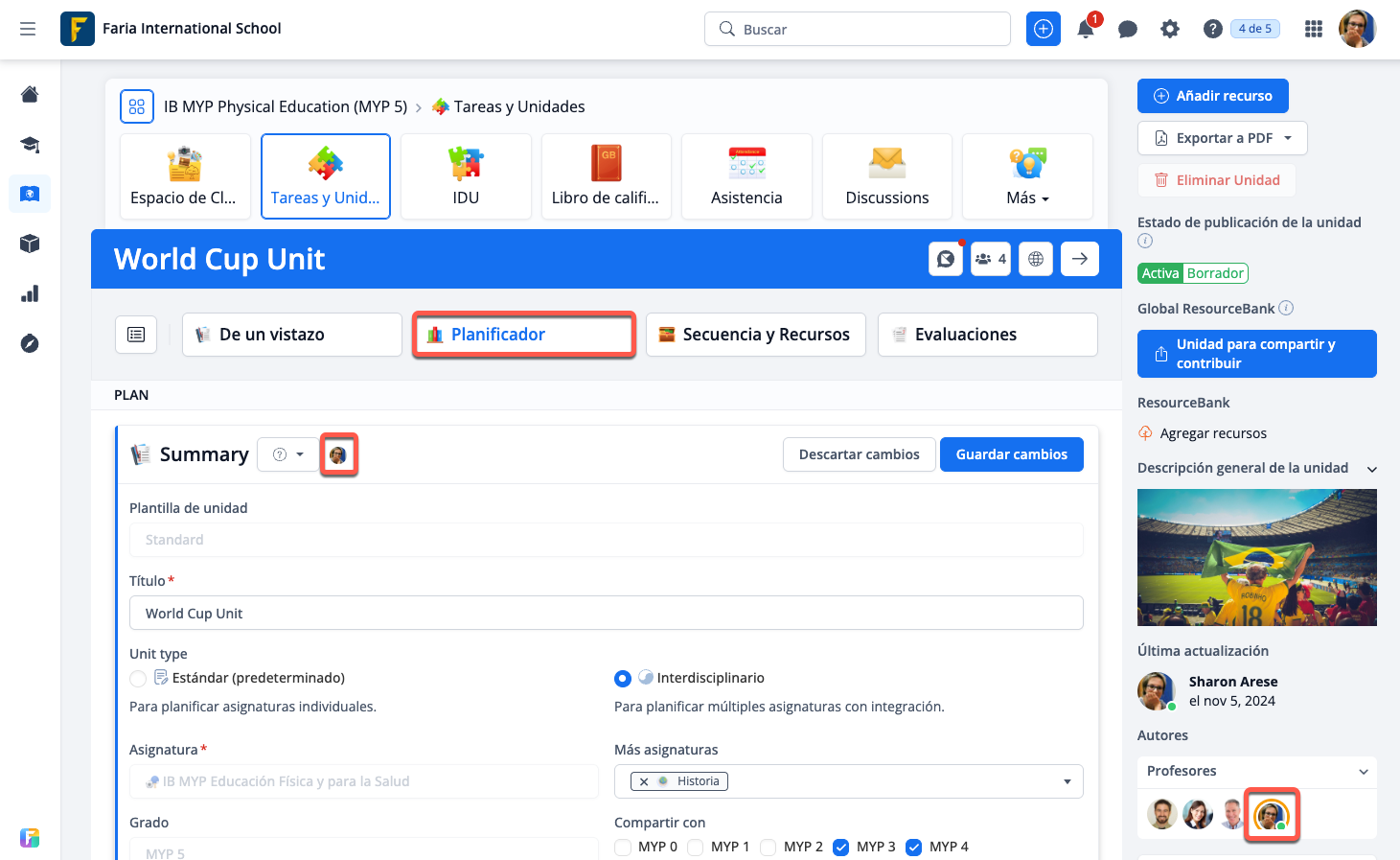Viewport: 1400px width, 860px height.
Task: Open the Evaluaciones tab
Action: pos(987,335)
